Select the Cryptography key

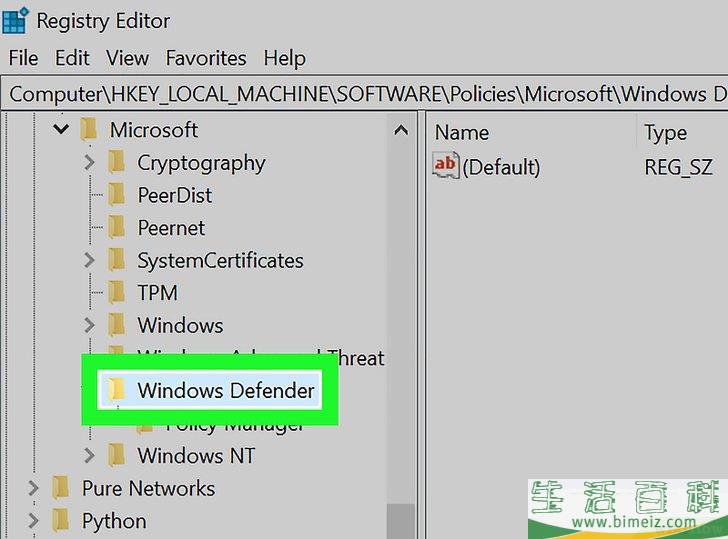[x=201, y=163]
